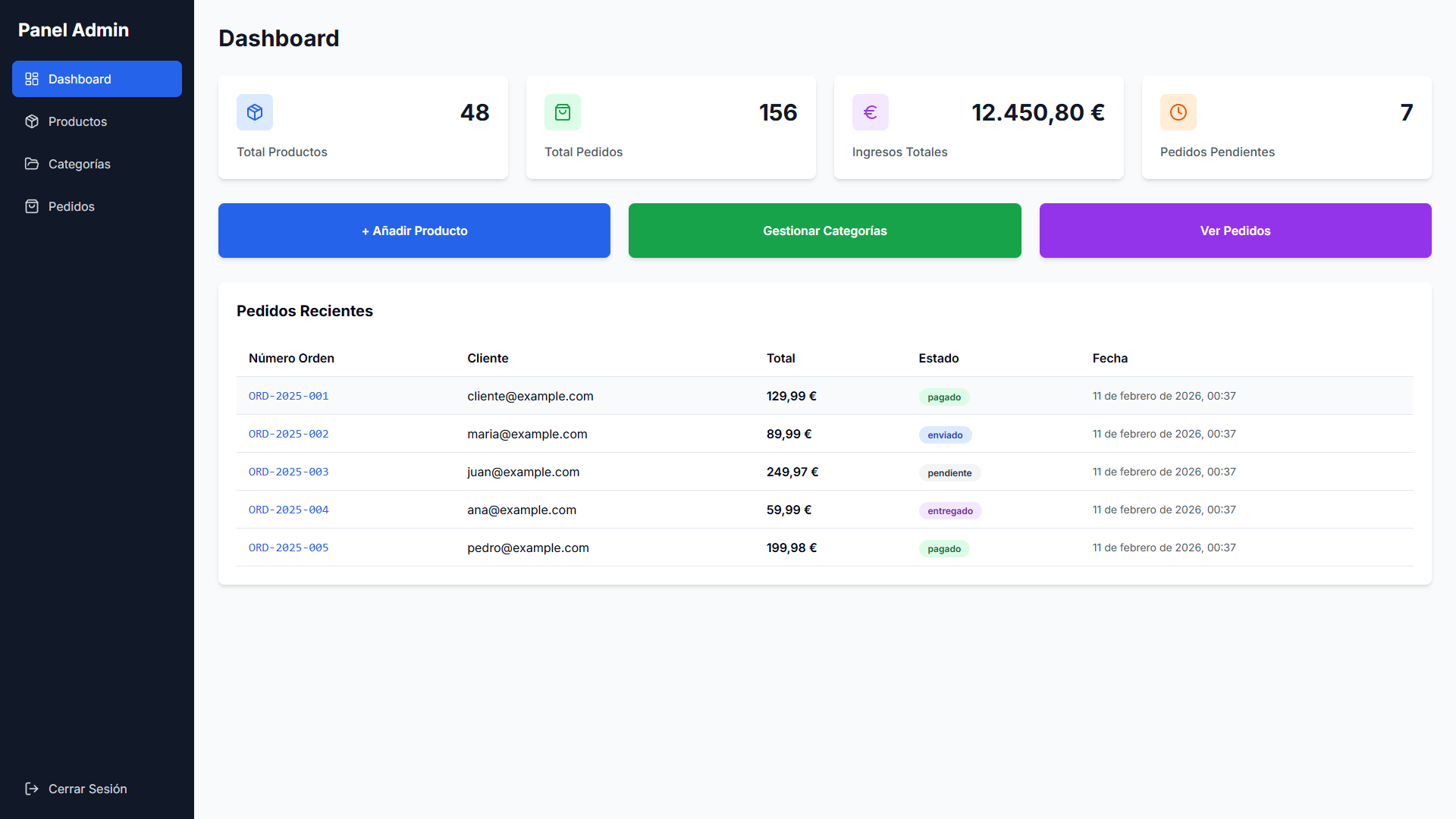
Task: Click the pendiente status badge
Action: [x=949, y=473]
